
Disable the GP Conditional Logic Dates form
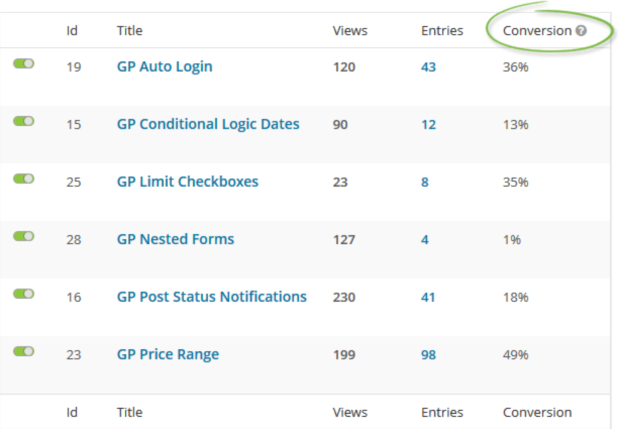24,120
